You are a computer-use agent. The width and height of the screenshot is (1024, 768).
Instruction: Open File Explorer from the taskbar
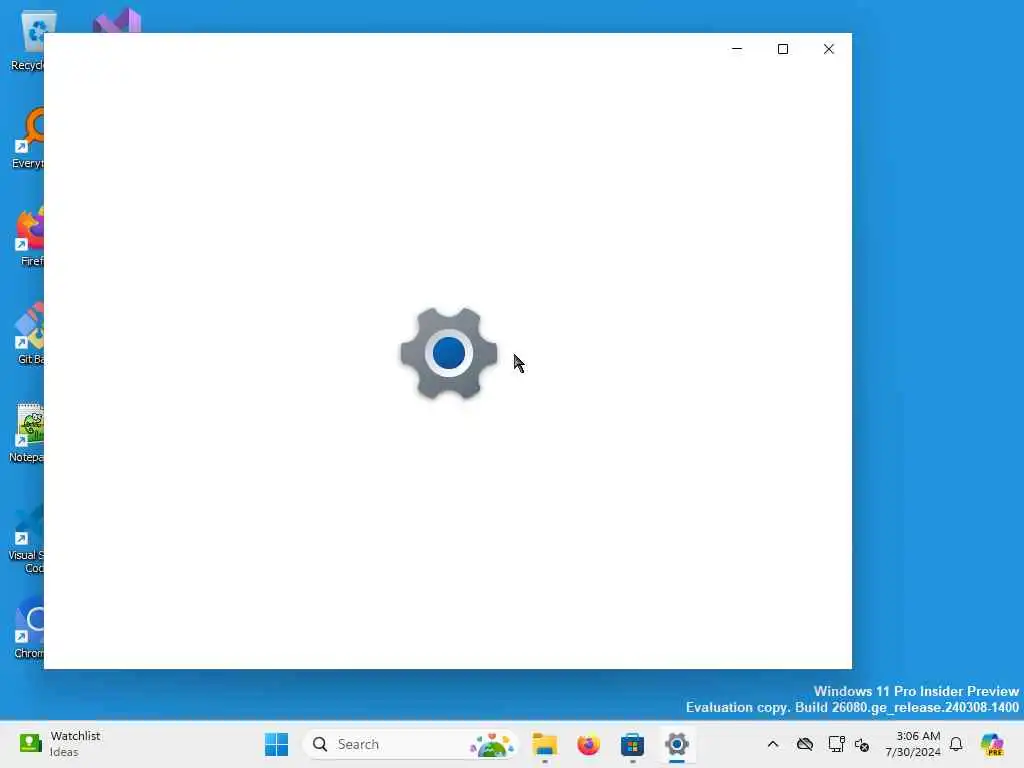(545, 744)
